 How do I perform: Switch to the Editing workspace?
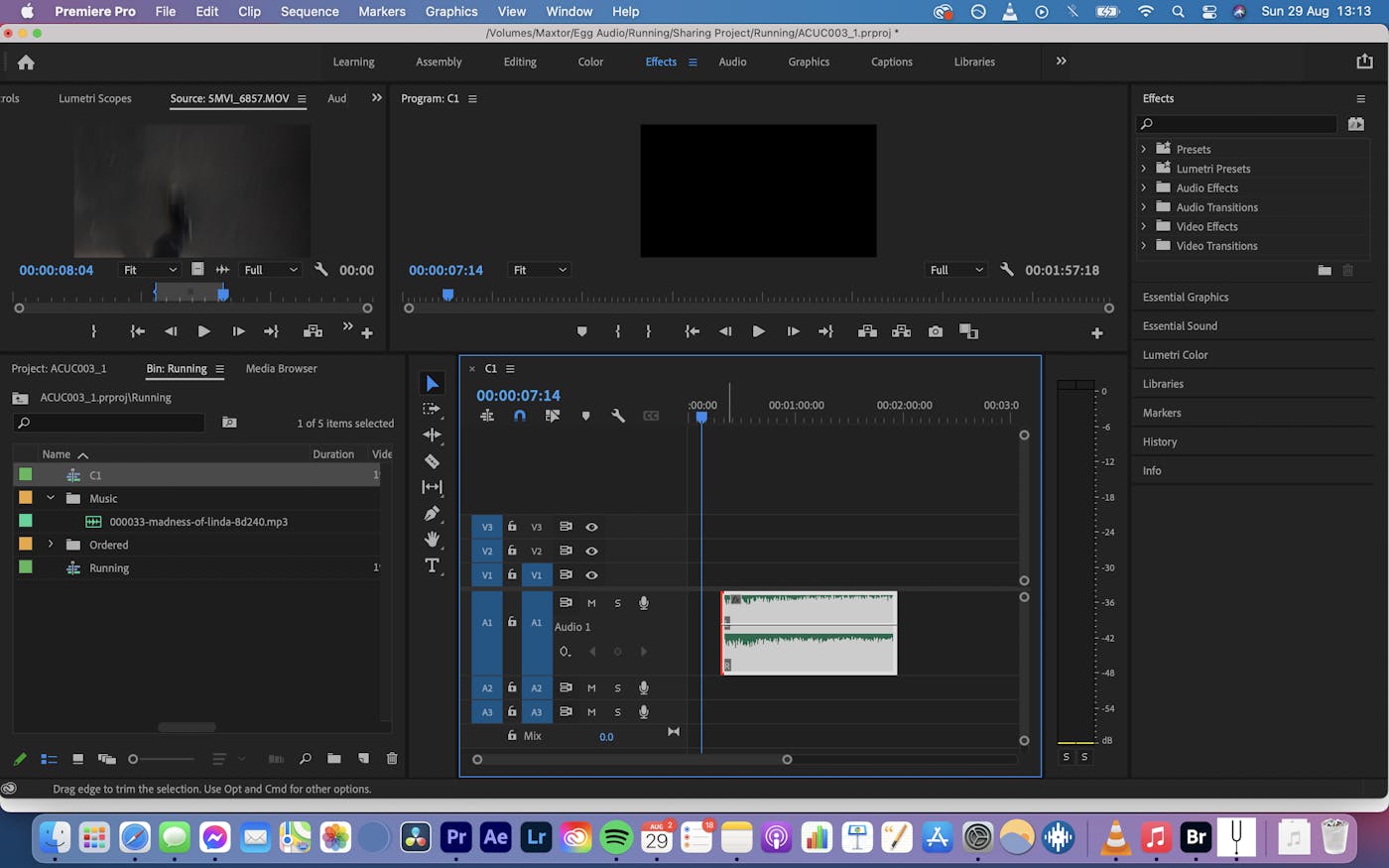tap(520, 62)
